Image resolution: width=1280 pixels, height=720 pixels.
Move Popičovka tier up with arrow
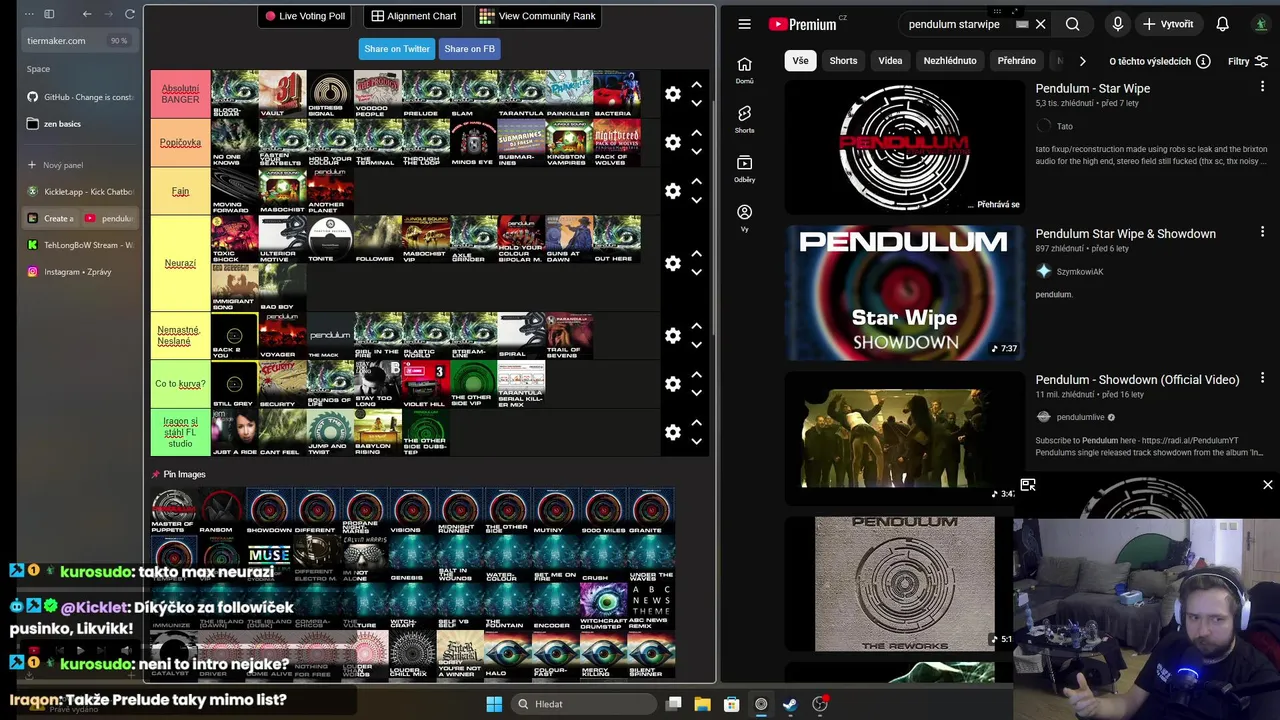coord(697,133)
